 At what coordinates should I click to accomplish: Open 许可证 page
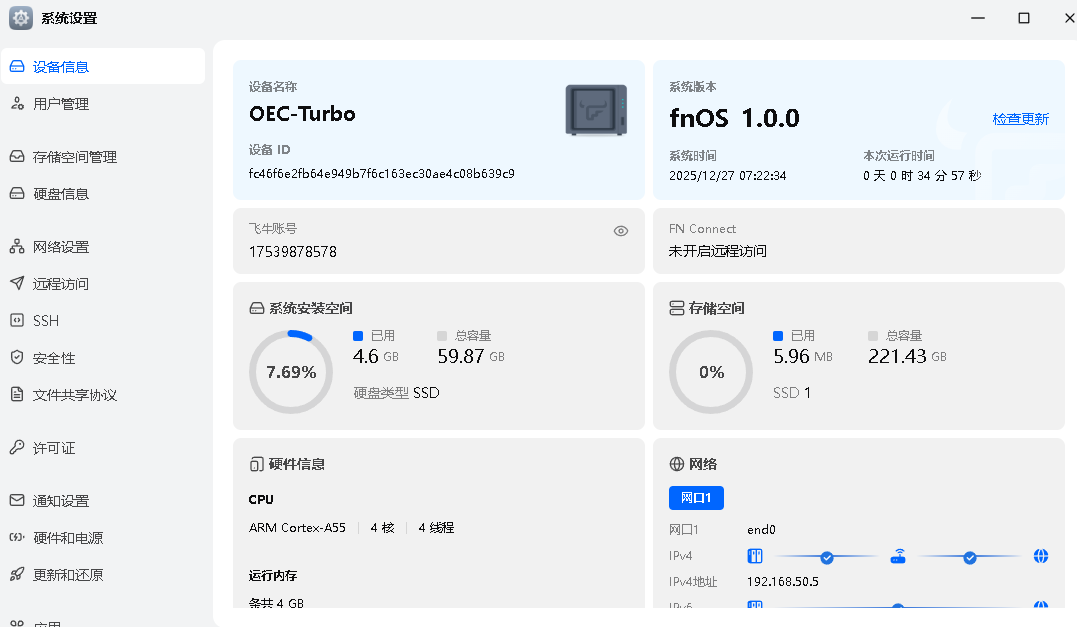103,447
